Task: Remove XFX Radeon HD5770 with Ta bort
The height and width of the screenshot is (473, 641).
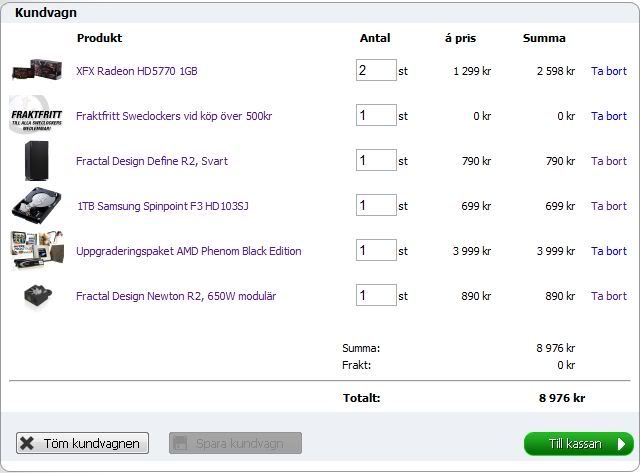Action: click(x=609, y=71)
